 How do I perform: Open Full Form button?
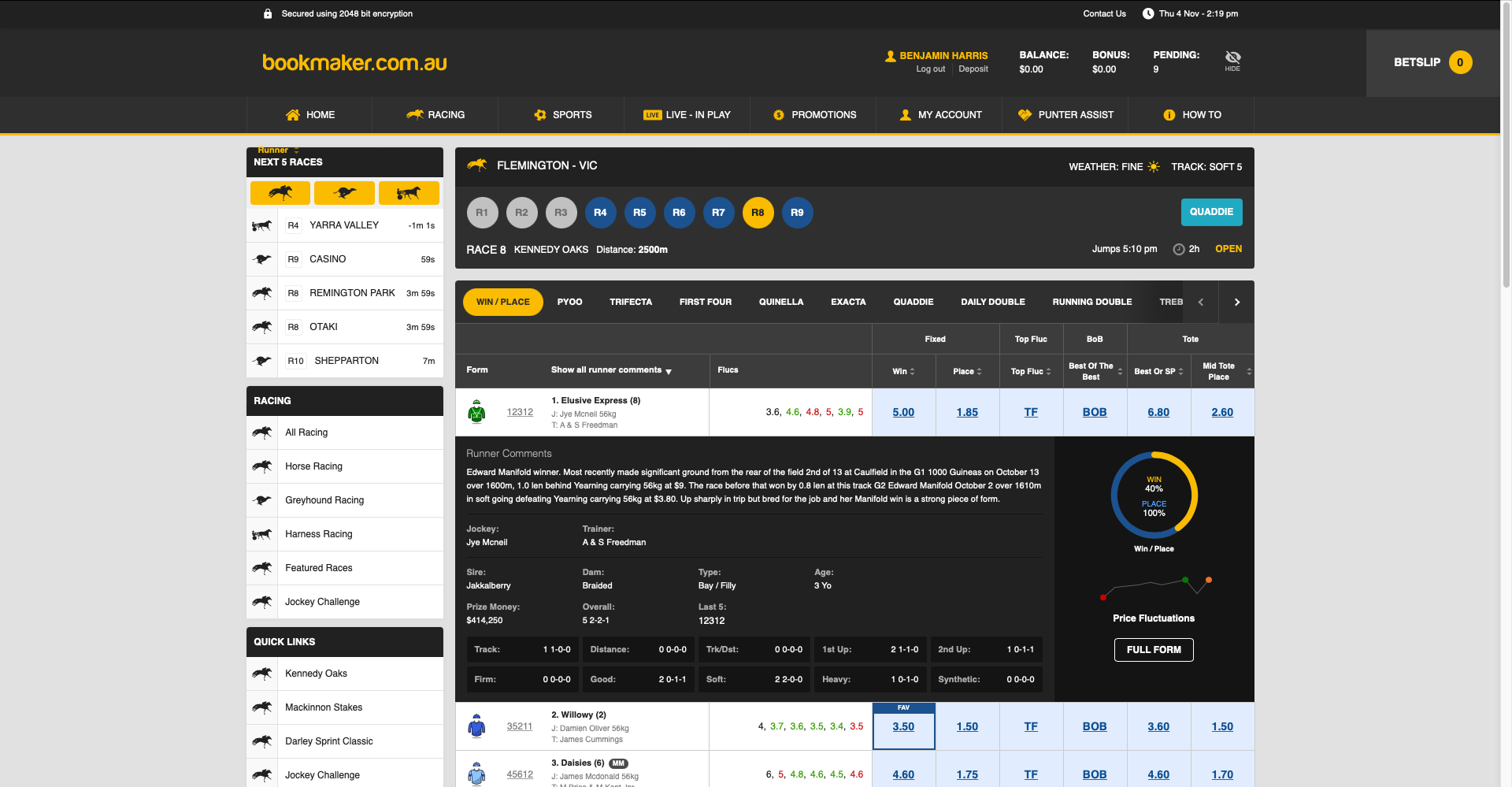[1154, 650]
